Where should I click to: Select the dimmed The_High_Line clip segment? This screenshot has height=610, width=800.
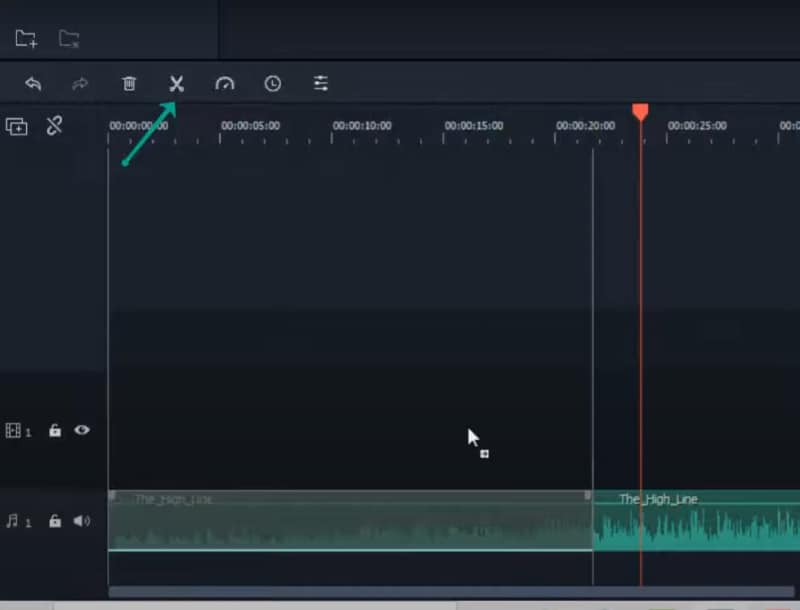[x=350, y=520]
